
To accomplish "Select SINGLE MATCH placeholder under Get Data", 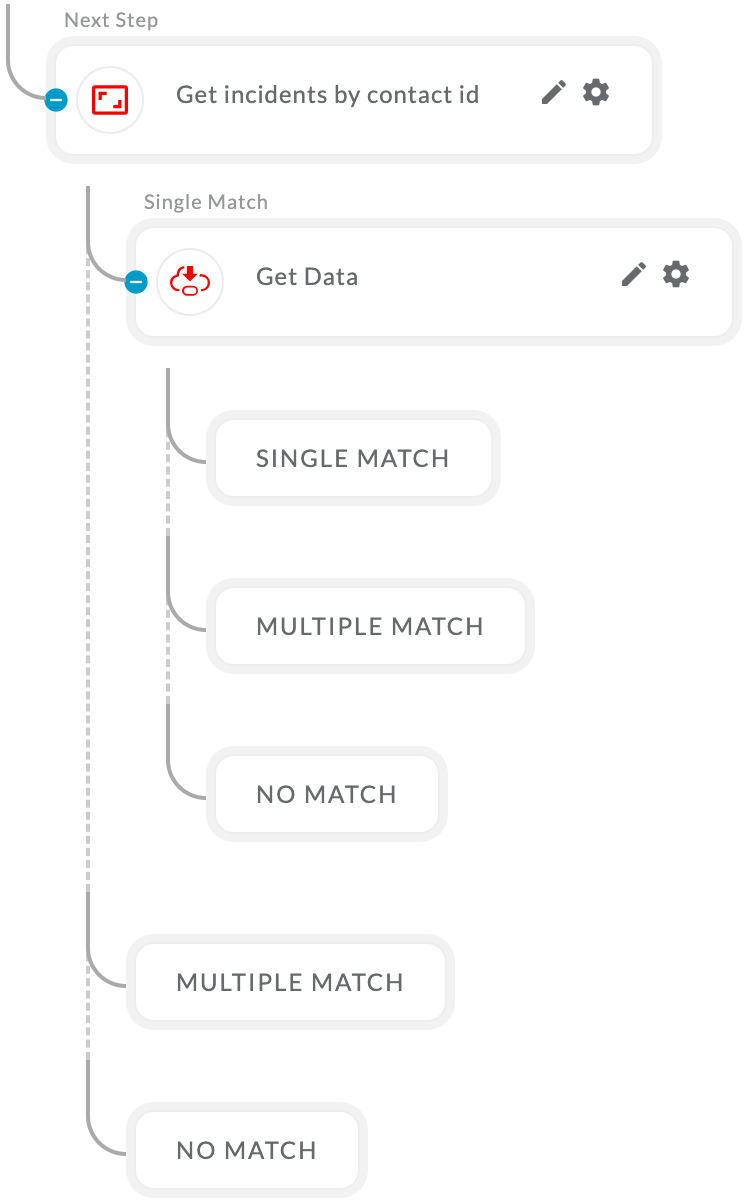I will click(x=353, y=458).
